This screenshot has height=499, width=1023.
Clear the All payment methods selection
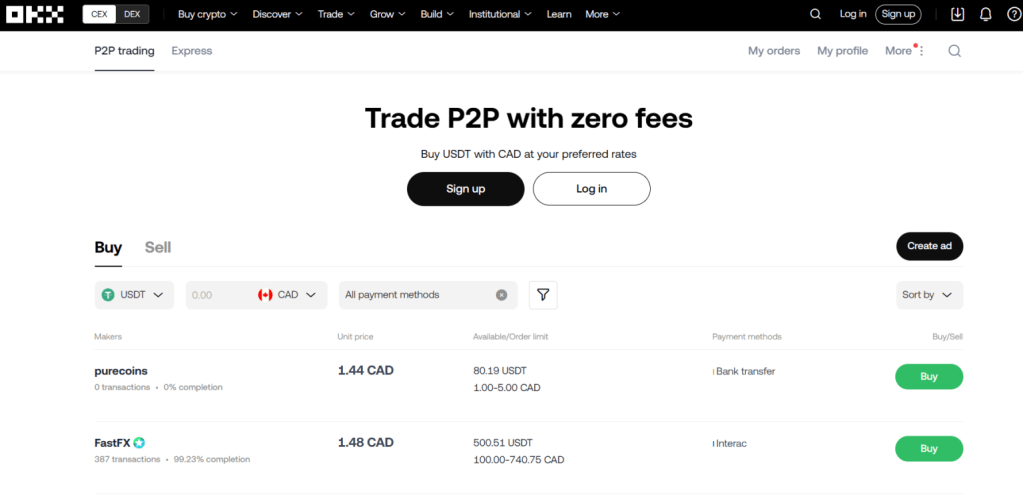pyautogui.click(x=501, y=295)
